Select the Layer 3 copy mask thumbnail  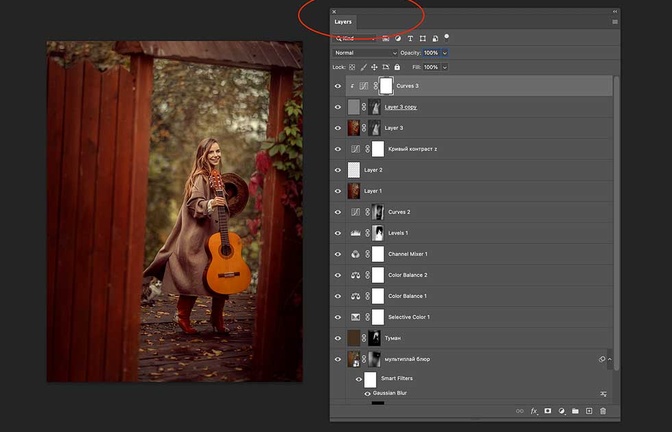tap(375, 107)
